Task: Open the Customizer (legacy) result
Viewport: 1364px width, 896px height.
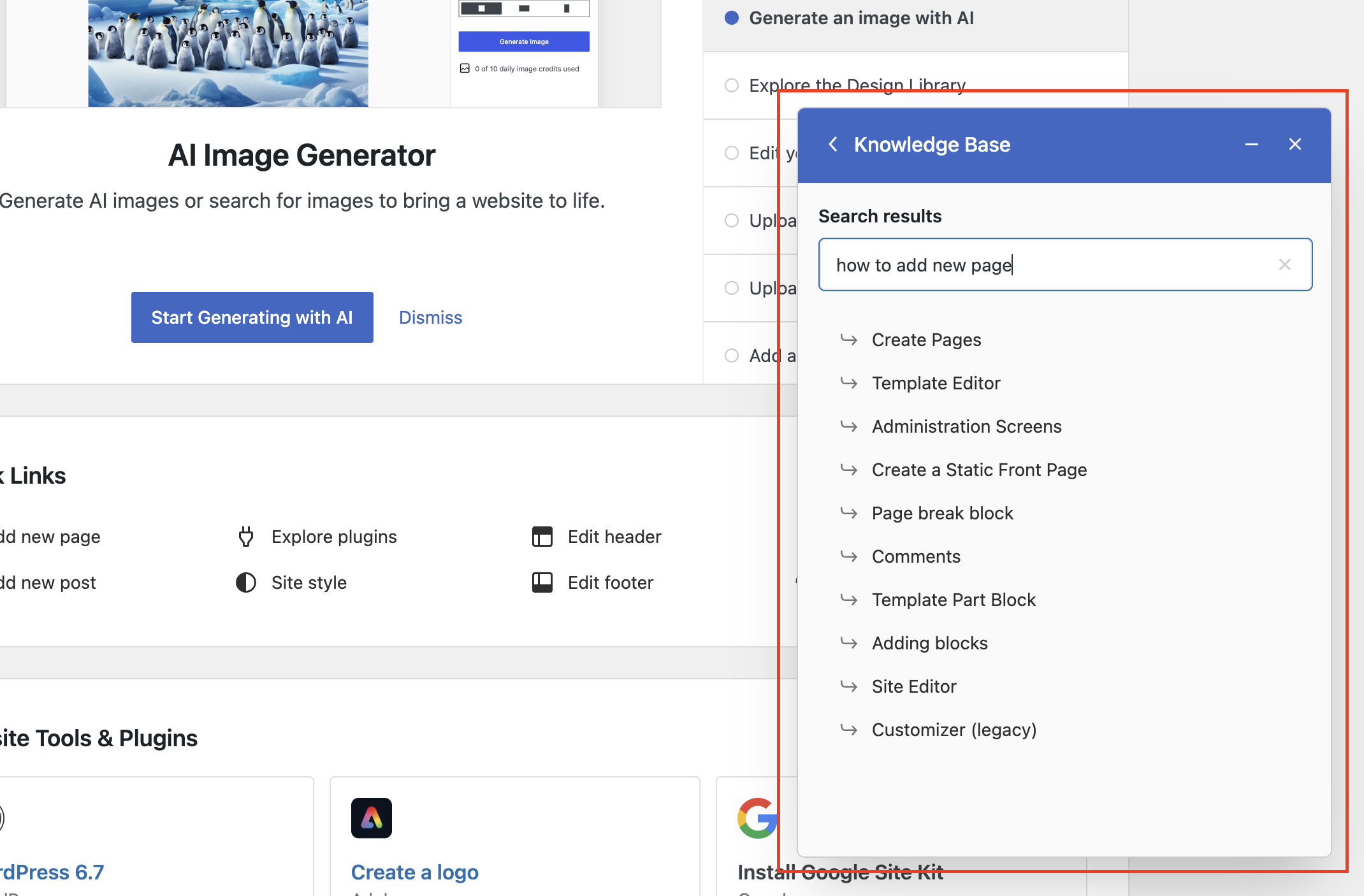Action: point(954,730)
